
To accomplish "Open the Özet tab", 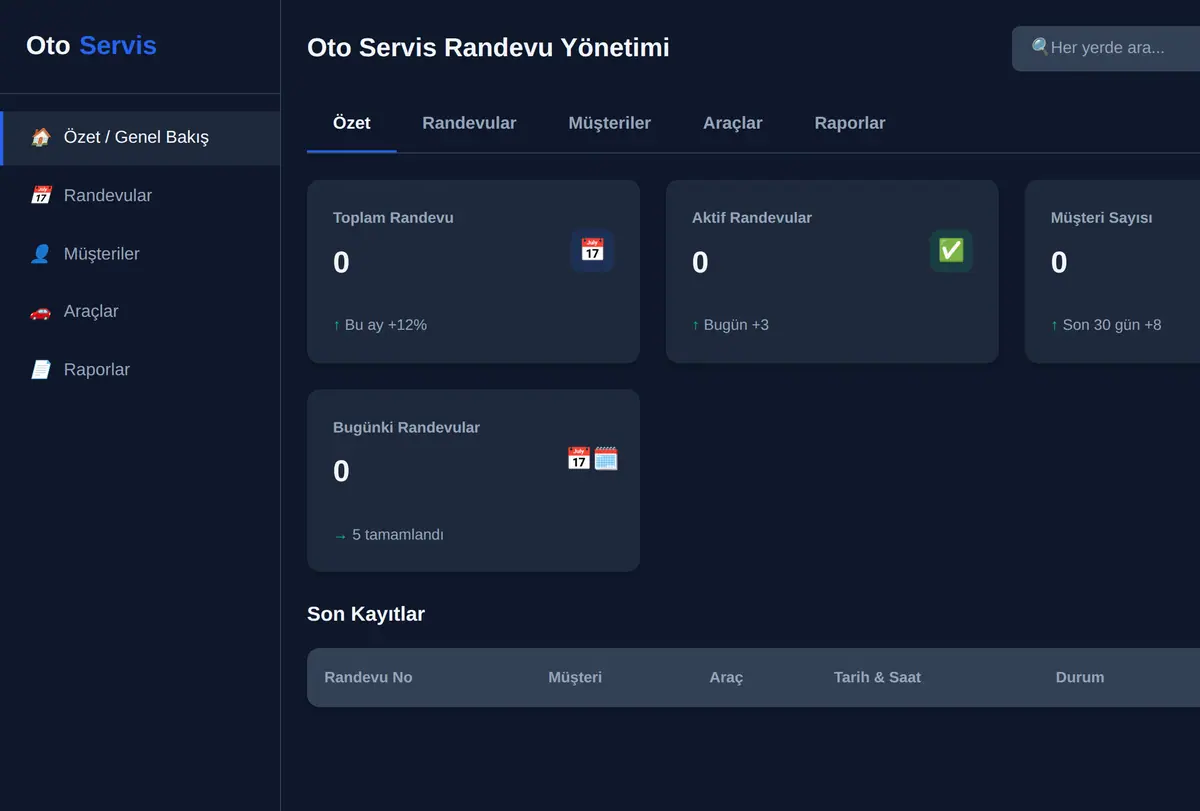I will [x=352, y=123].
